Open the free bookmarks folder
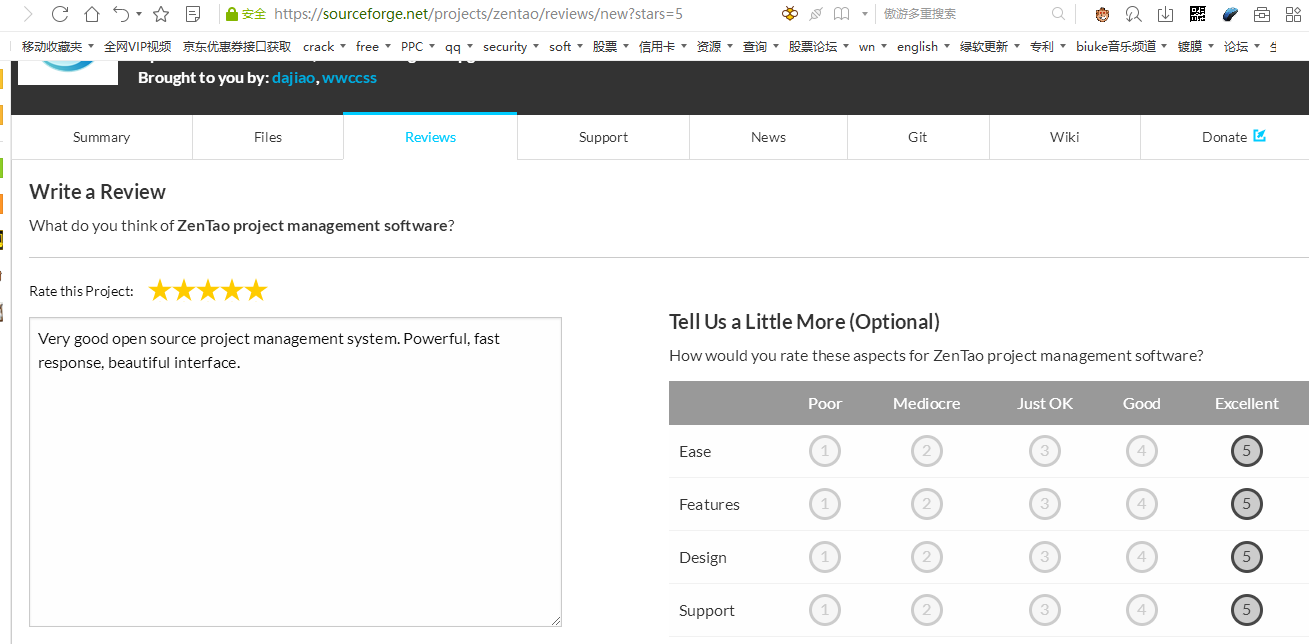This screenshot has height=644, width=1309. click(x=373, y=46)
